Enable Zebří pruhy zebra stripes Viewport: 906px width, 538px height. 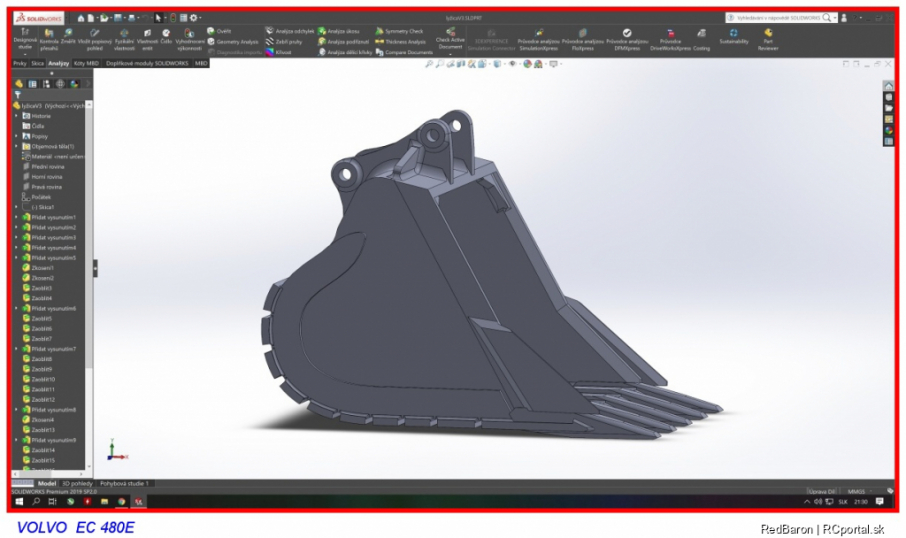[x=284, y=42]
